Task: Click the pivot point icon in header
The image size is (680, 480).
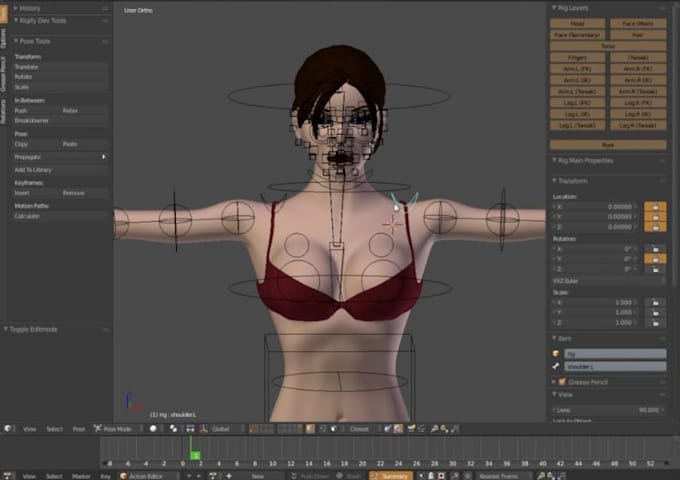Action: [174, 428]
